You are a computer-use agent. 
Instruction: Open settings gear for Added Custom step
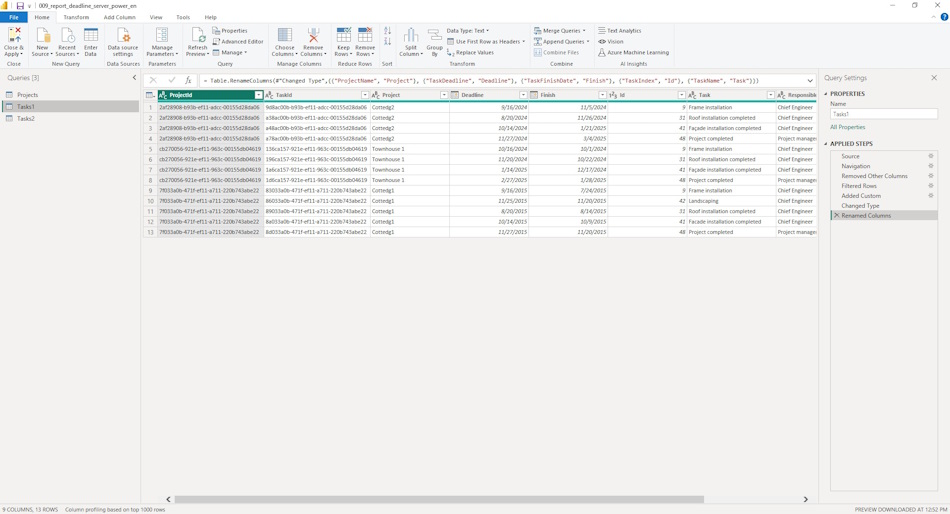coord(931,196)
